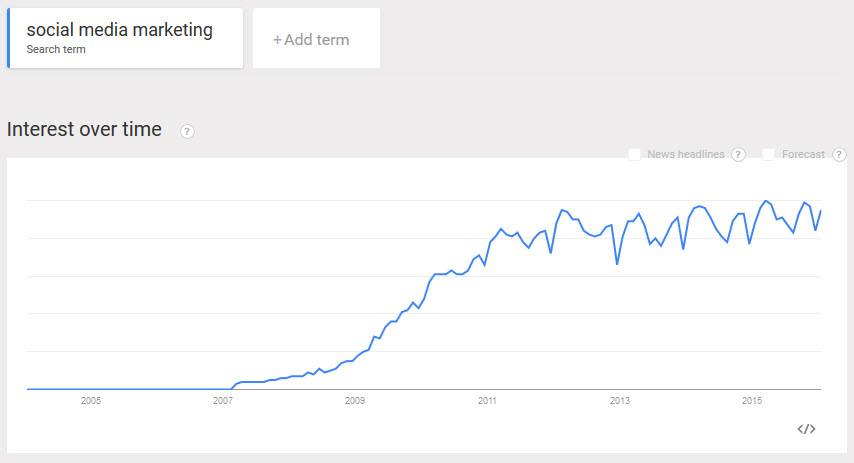The image size is (854, 463).
Task: Click the plus sign in Add term
Action: tap(277, 40)
